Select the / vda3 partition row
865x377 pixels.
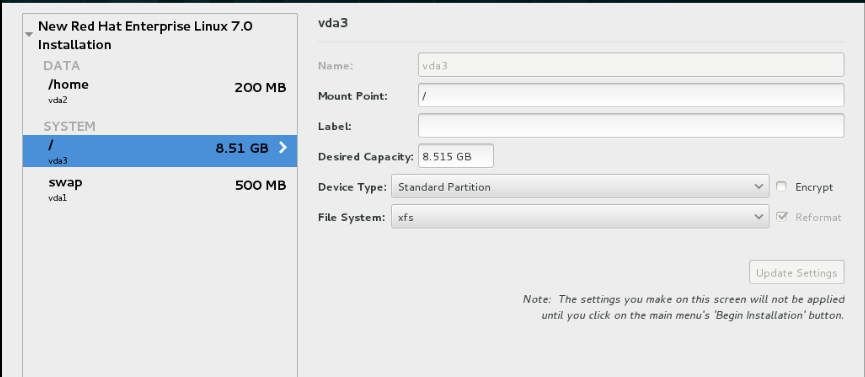[x=160, y=151]
